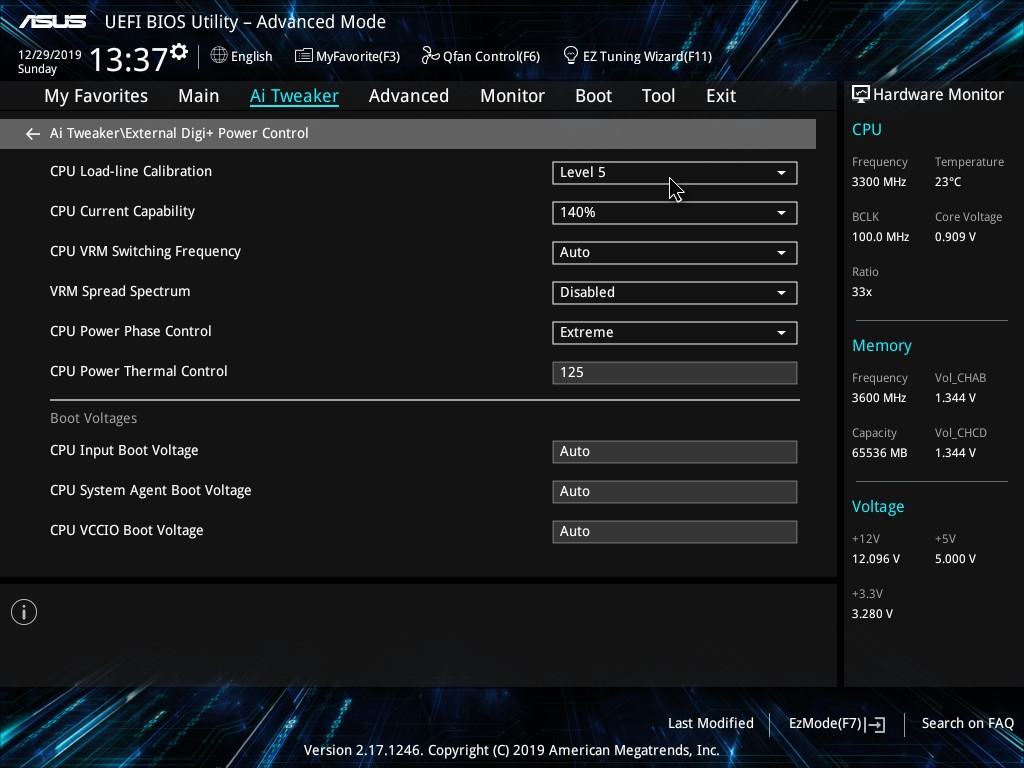Open the CPU Current Capability dropdown

(675, 212)
